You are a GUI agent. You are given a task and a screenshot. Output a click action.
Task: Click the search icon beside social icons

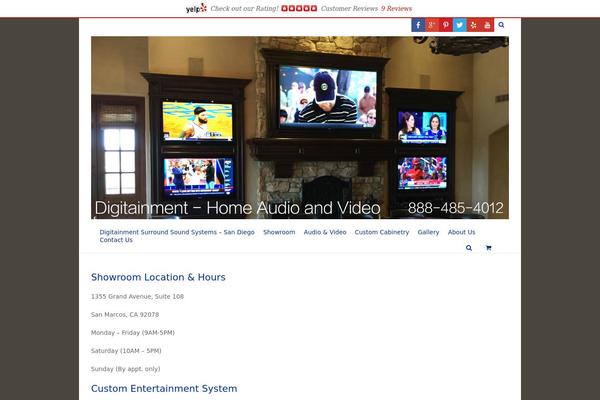click(x=501, y=25)
